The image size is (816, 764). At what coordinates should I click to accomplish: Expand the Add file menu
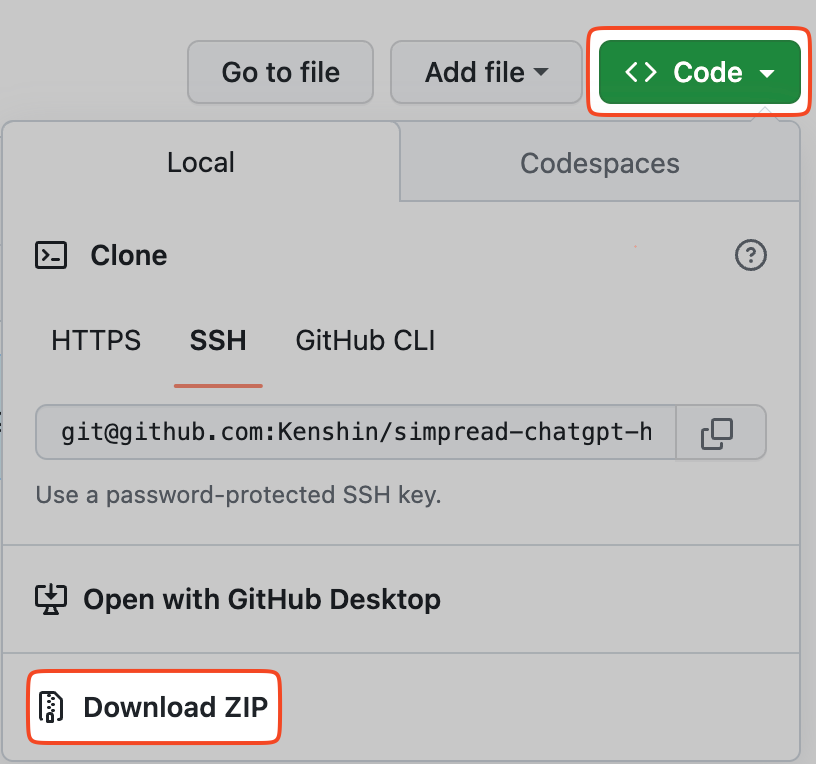click(486, 72)
